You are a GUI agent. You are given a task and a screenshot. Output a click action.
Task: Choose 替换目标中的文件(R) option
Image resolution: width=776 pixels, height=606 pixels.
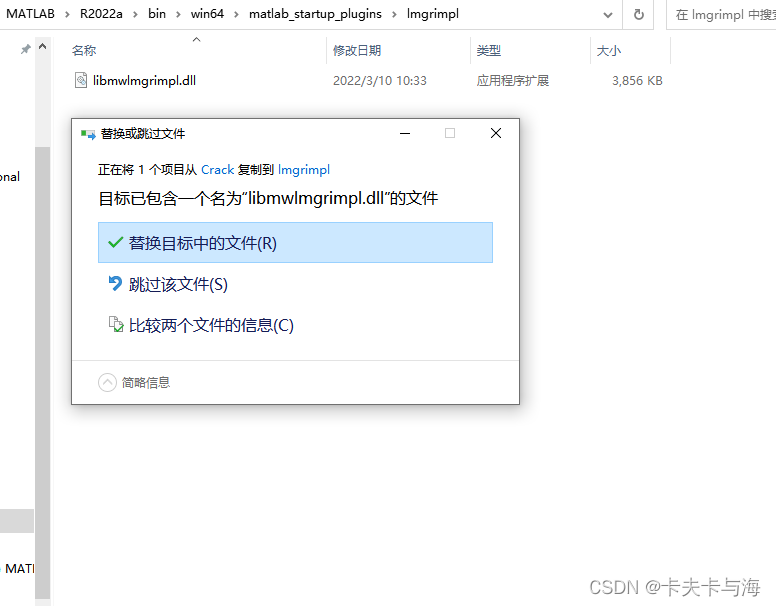(295, 243)
